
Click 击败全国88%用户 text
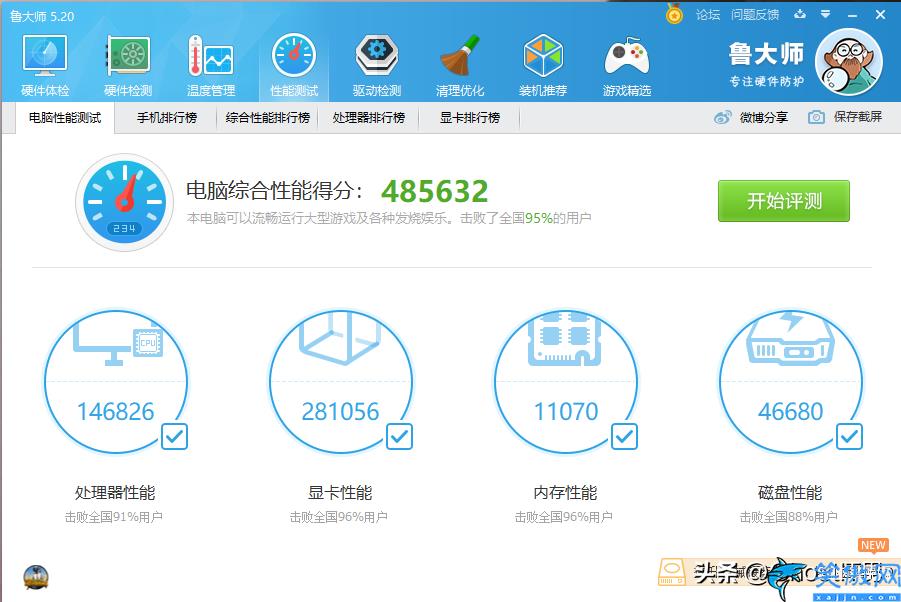(x=788, y=518)
